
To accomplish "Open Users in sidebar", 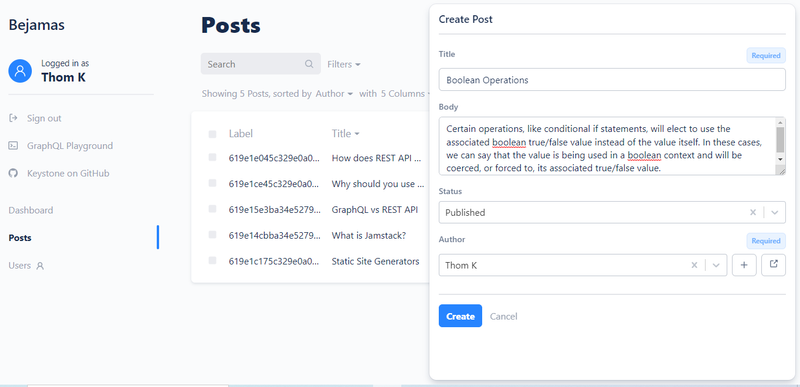I will coord(26,266).
